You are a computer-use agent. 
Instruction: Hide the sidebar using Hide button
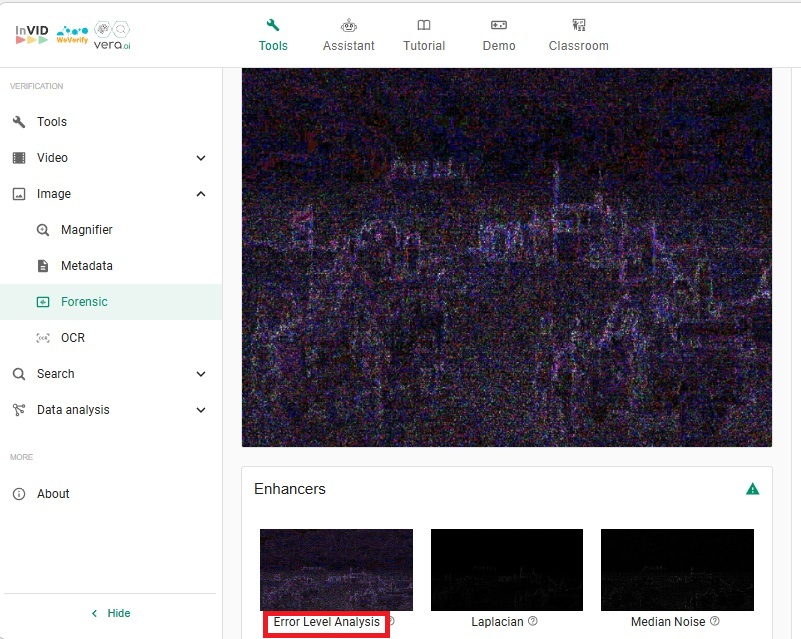point(110,613)
